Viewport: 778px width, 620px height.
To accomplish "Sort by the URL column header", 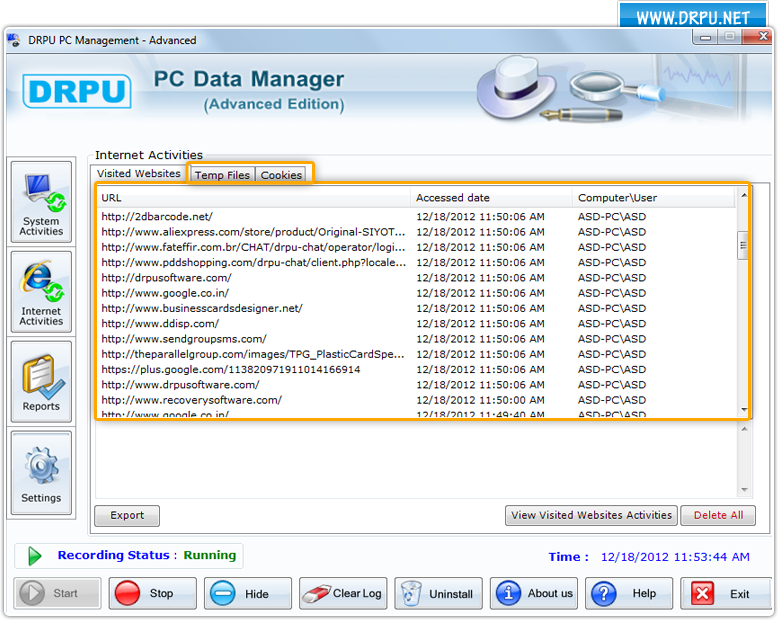I will point(254,198).
